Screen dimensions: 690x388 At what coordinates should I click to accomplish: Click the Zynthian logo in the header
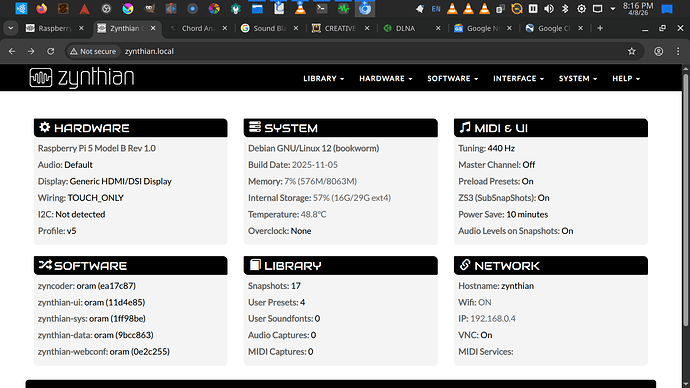pos(81,78)
